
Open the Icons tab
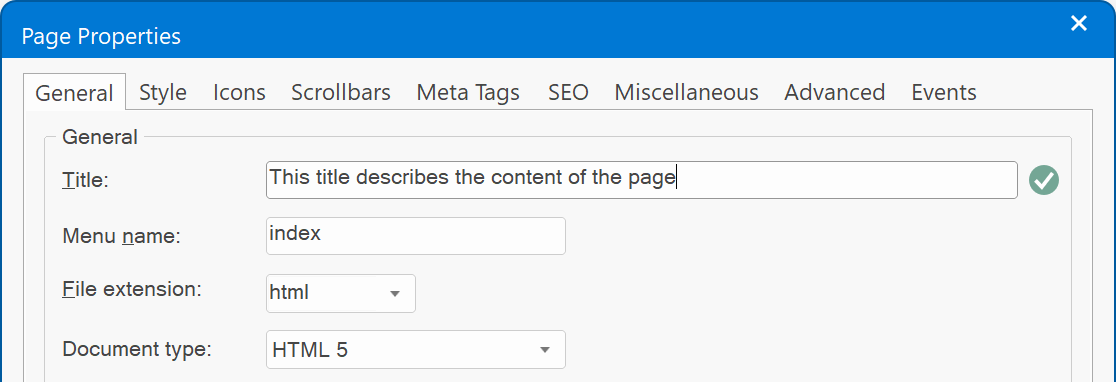pos(239,92)
